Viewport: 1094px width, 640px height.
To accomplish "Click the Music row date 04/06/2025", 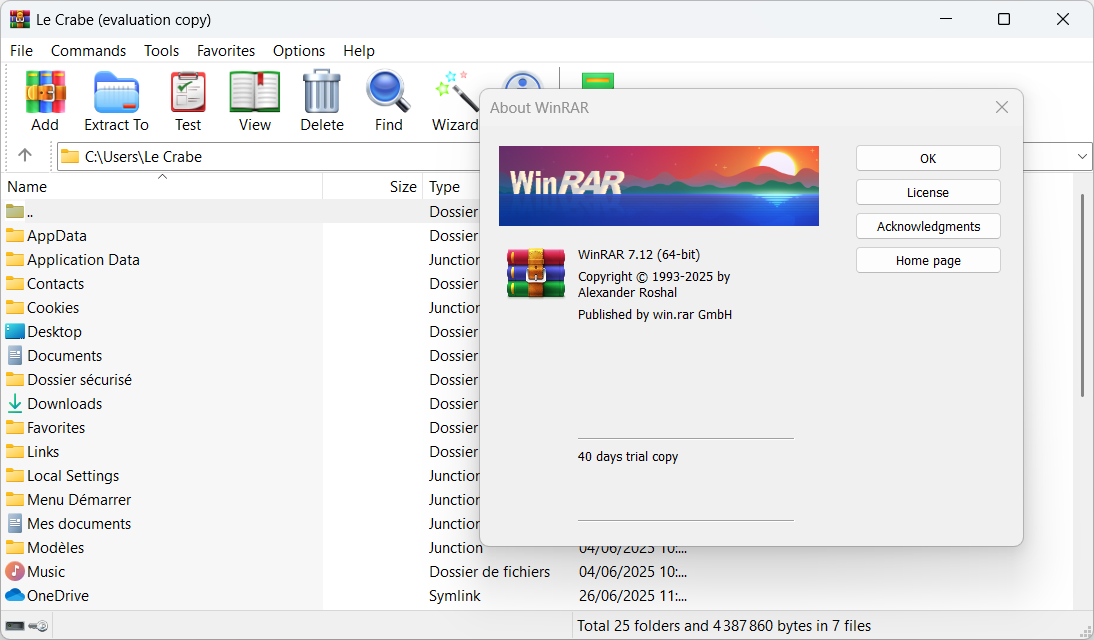I will [x=633, y=572].
